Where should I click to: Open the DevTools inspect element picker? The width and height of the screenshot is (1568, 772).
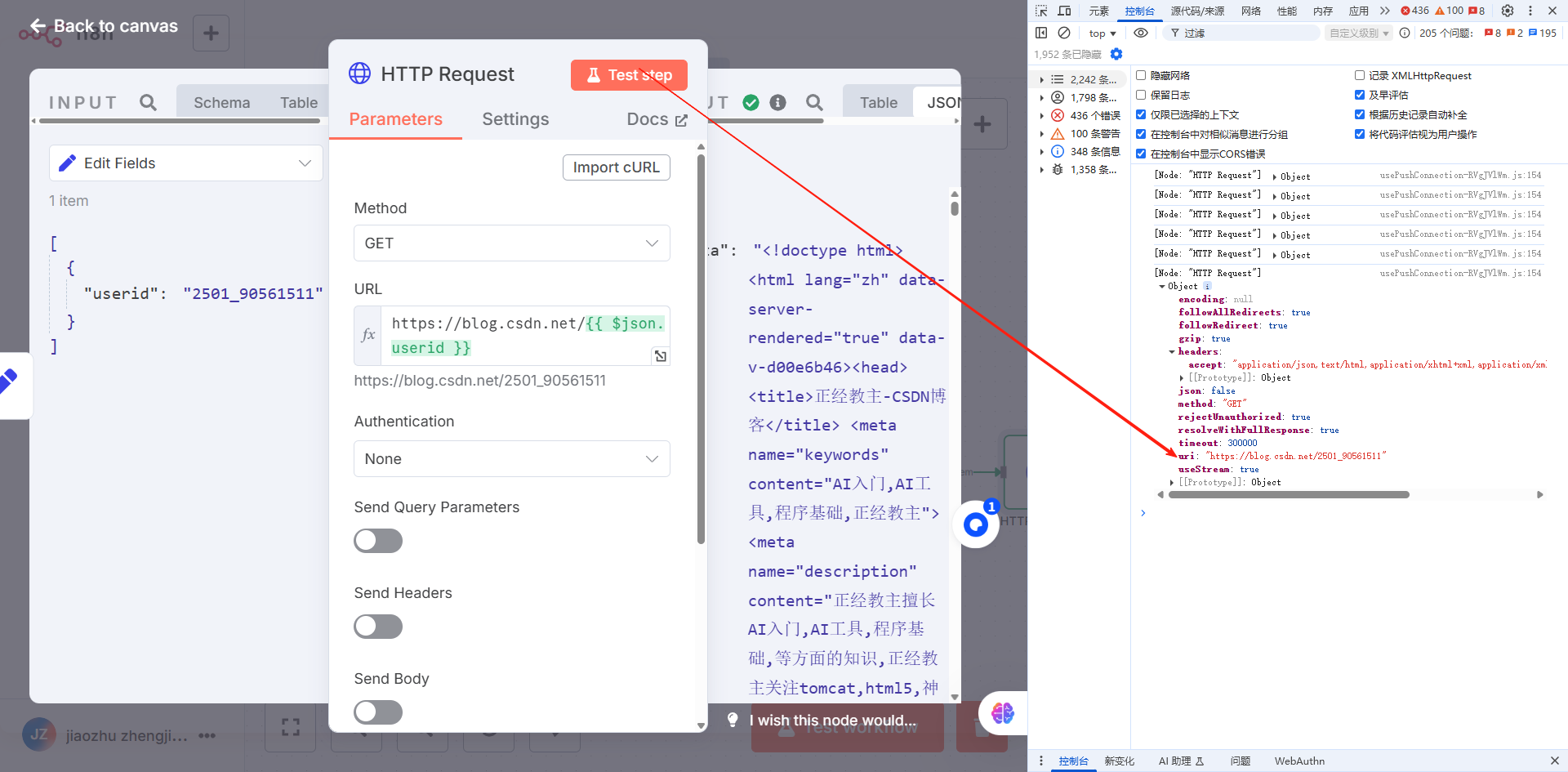tap(1041, 11)
